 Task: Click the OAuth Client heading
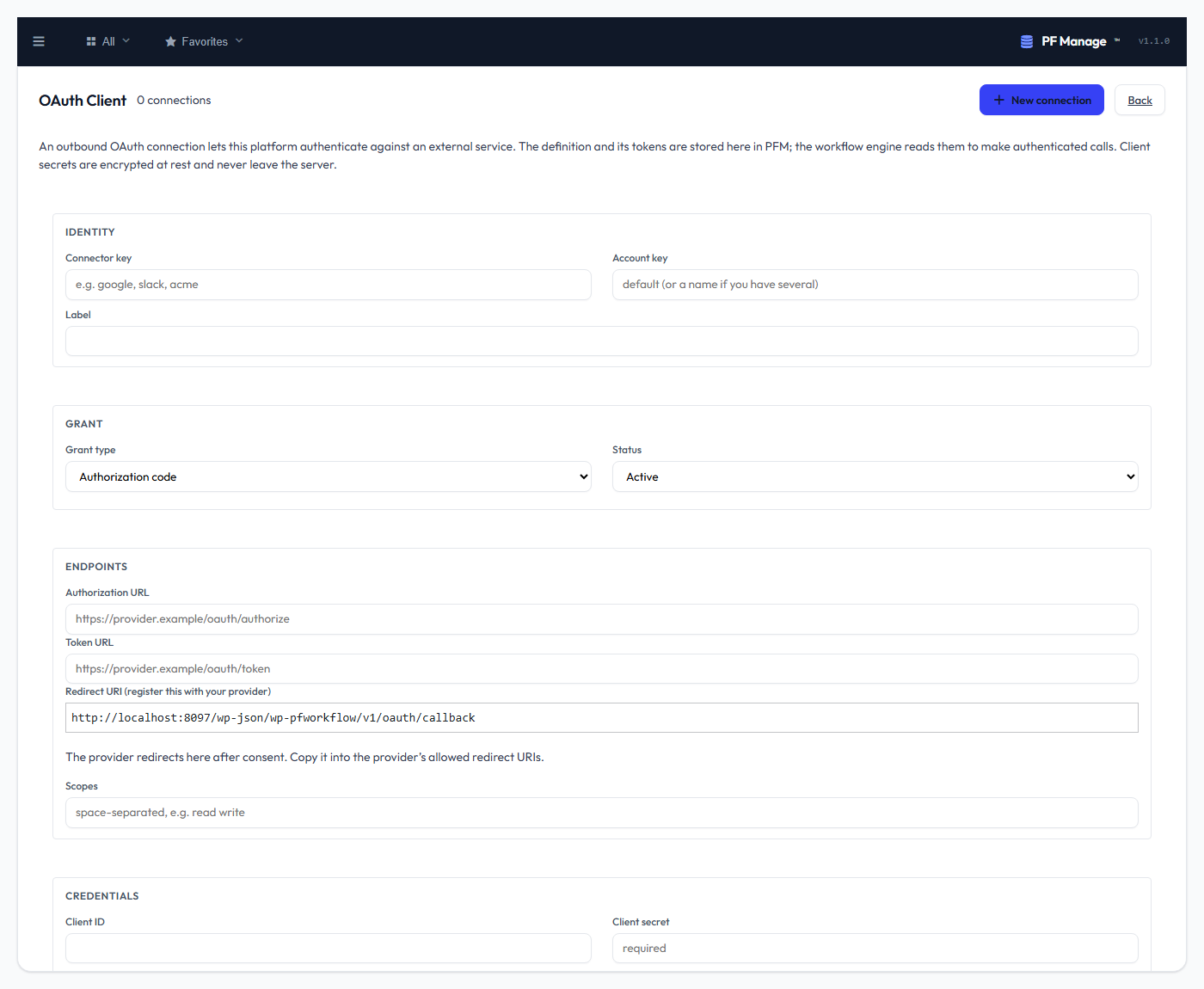83,101
